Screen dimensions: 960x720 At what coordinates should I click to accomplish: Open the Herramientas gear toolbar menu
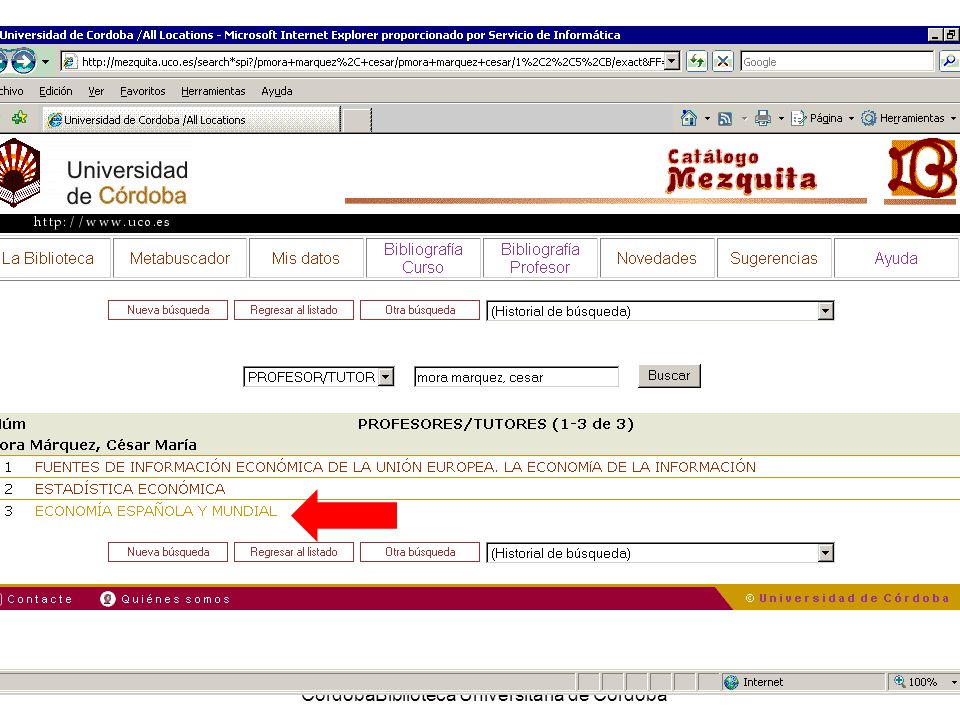tap(907, 118)
